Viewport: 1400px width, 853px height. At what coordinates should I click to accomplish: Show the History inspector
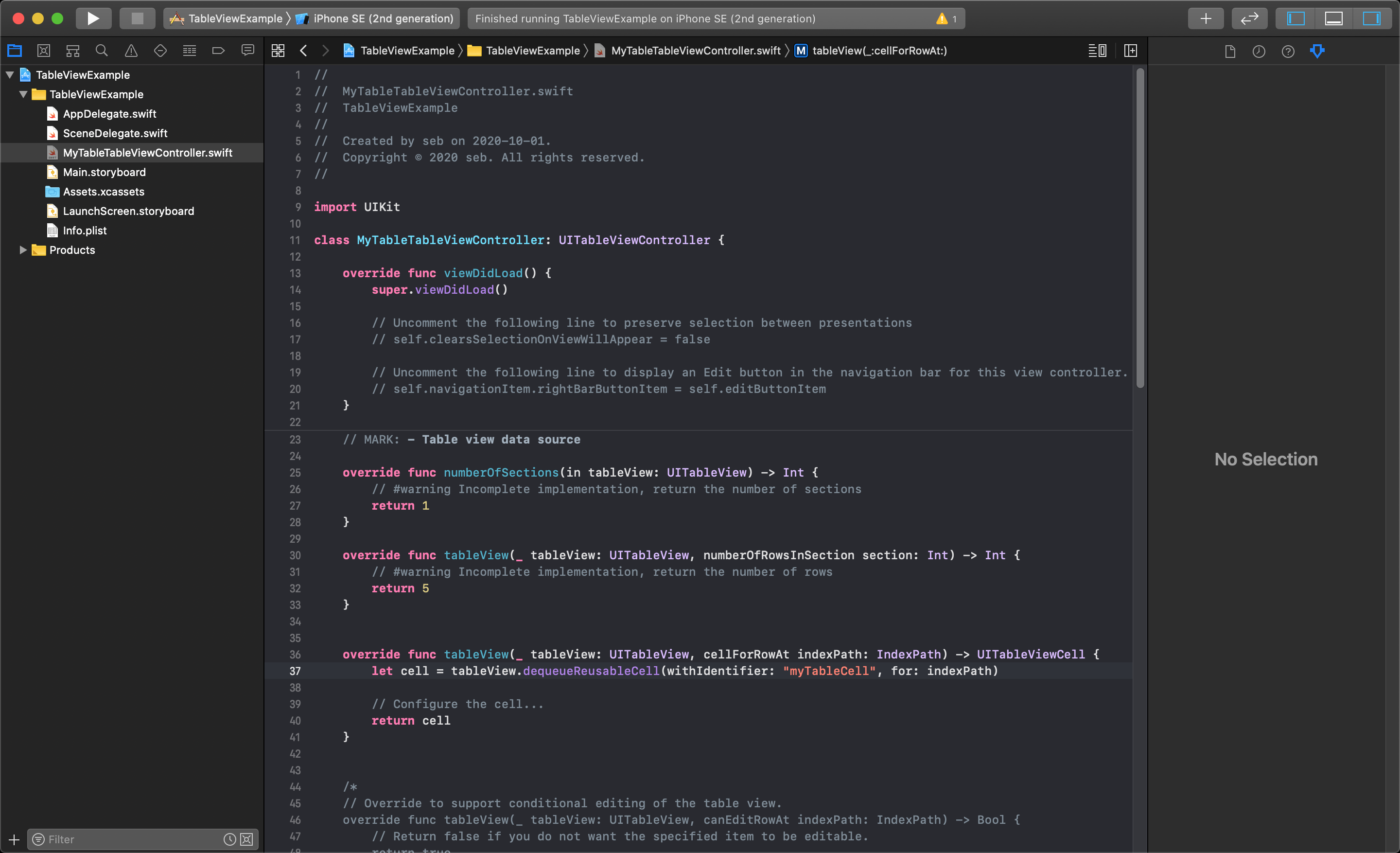coord(1259,51)
